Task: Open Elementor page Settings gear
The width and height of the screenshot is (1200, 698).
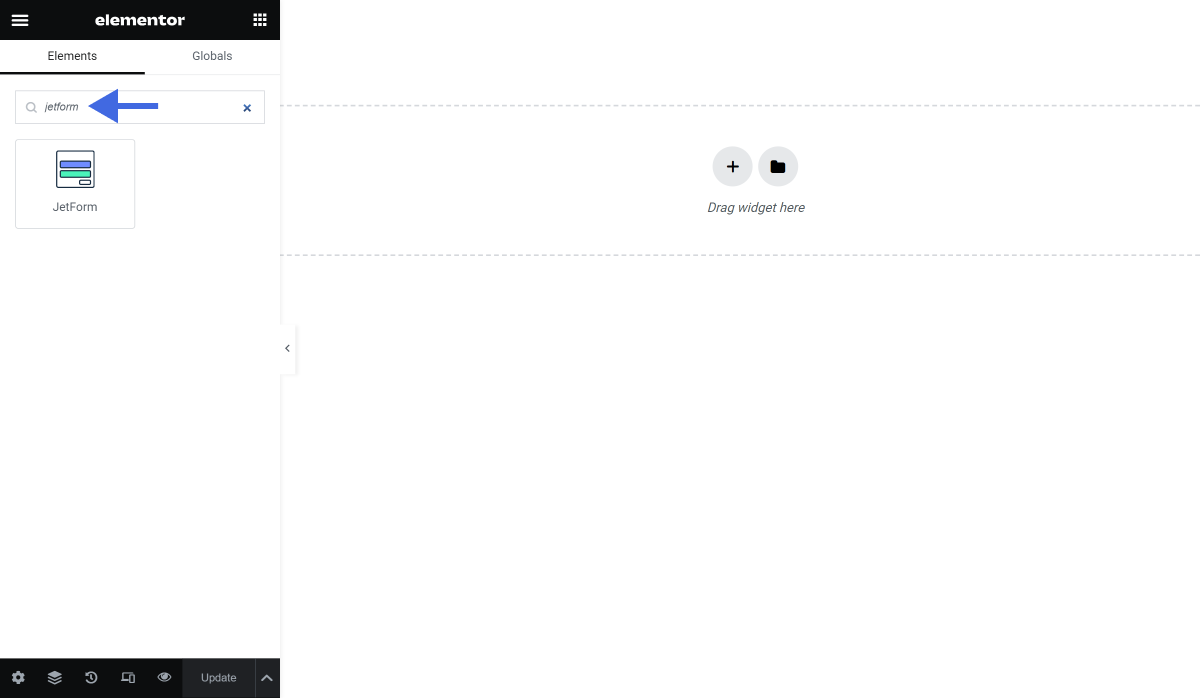Action: (18, 678)
